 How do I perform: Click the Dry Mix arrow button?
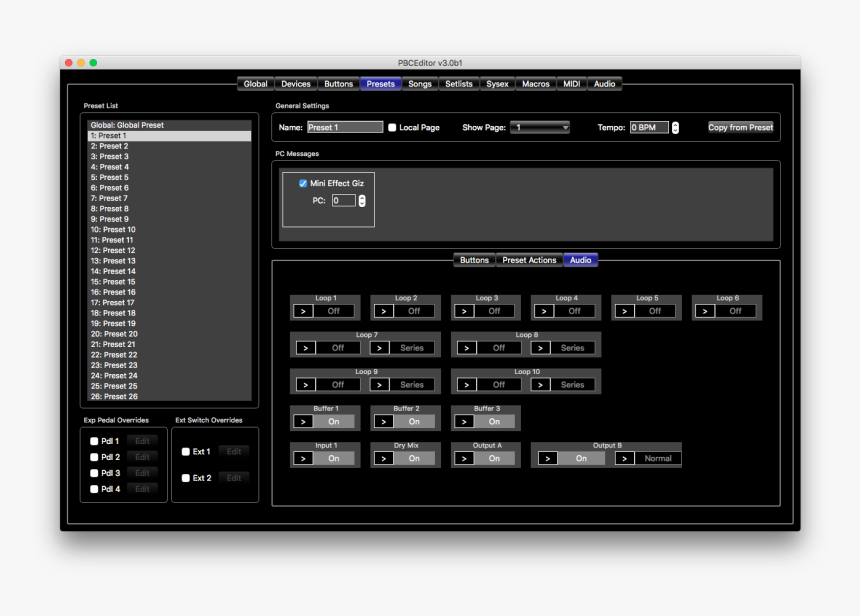point(384,459)
